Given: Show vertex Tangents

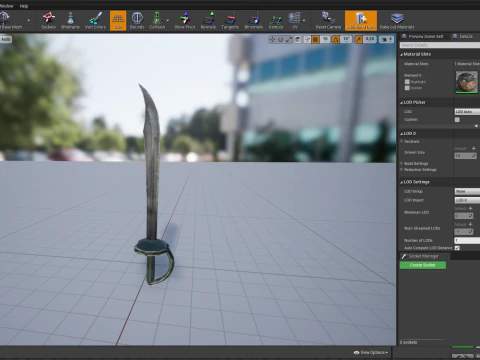Looking at the screenshot, I should 230,21.
